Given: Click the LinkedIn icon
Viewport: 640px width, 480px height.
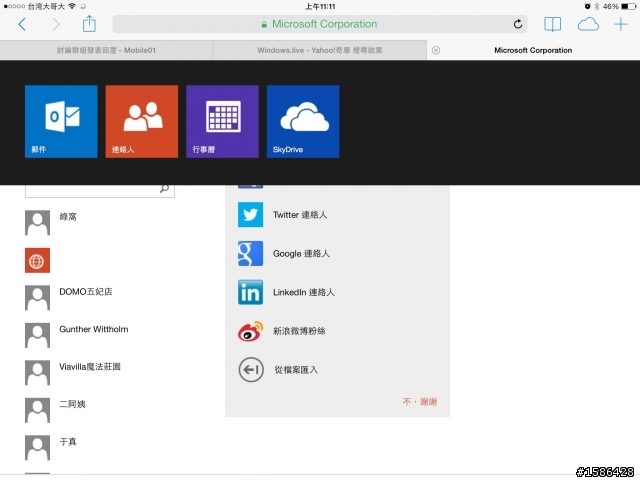Looking at the screenshot, I should [250, 292].
